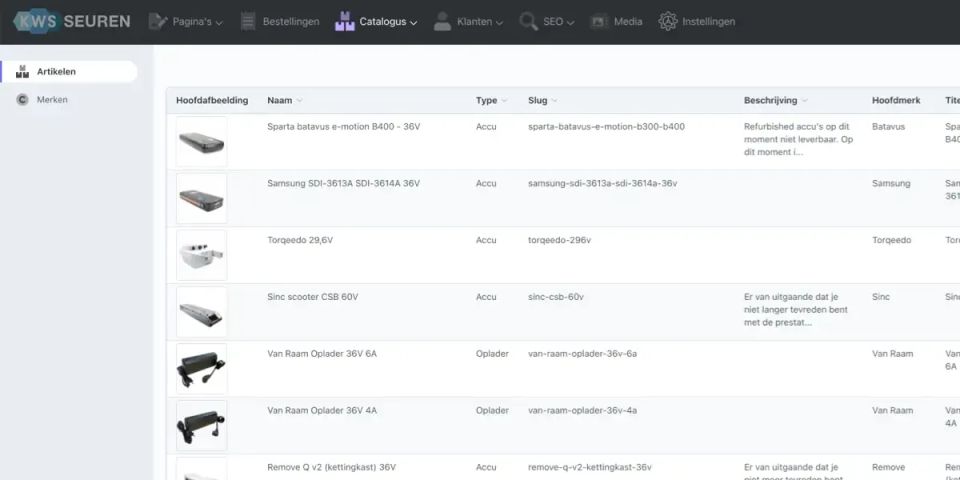Open Samsung SDI-3613A battery thumbnail
This screenshot has height=480, width=960.
(x=201, y=198)
